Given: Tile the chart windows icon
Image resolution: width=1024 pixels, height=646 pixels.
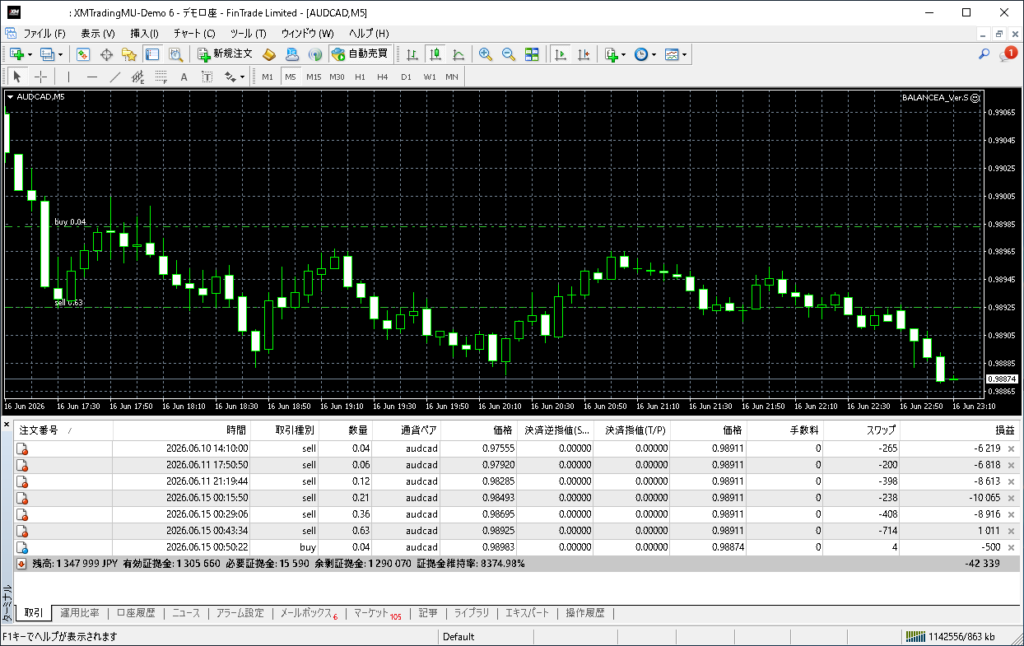Looking at the screenshot, I should click(x=532, y=54).
